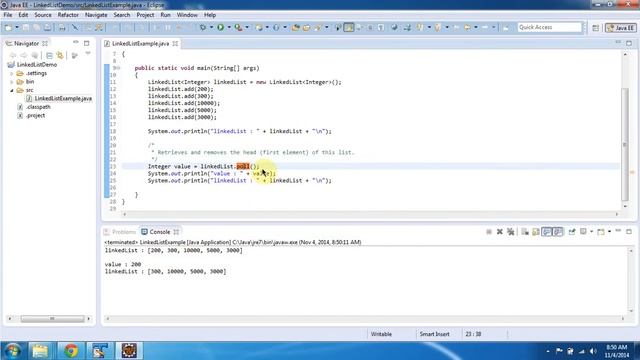Launch Debug with the bug icon

pyautogui.click(x=202, y=27)
